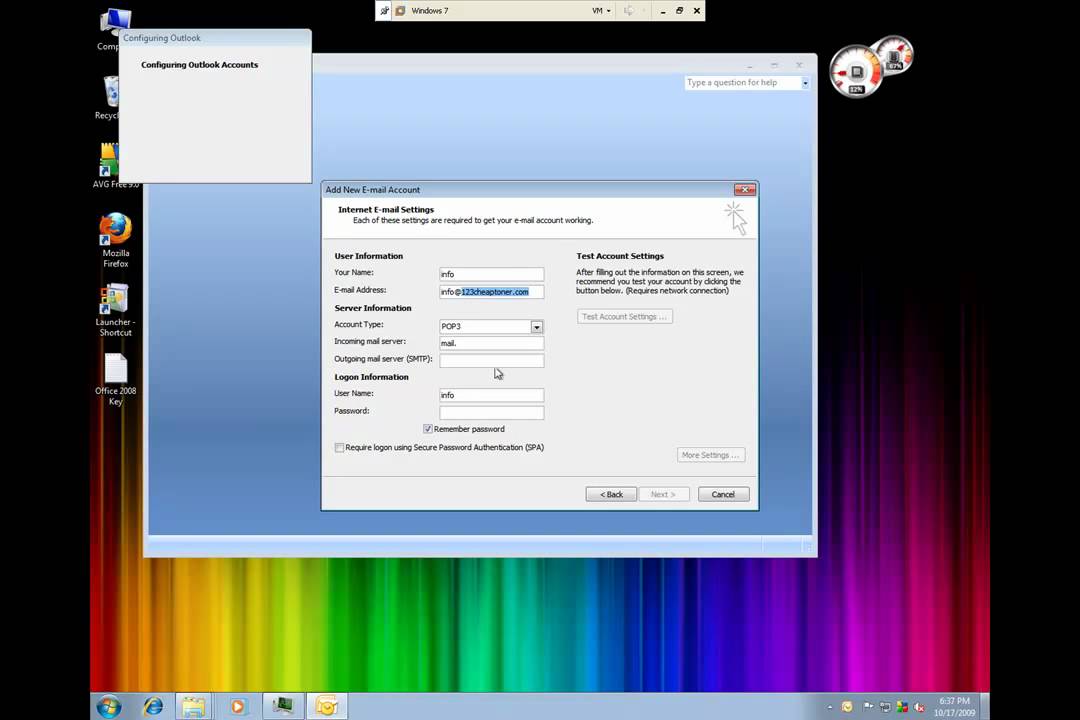This screenshot has width=1080, height=720.
Task: Click into the Your Name field
Action: [492, 274]
